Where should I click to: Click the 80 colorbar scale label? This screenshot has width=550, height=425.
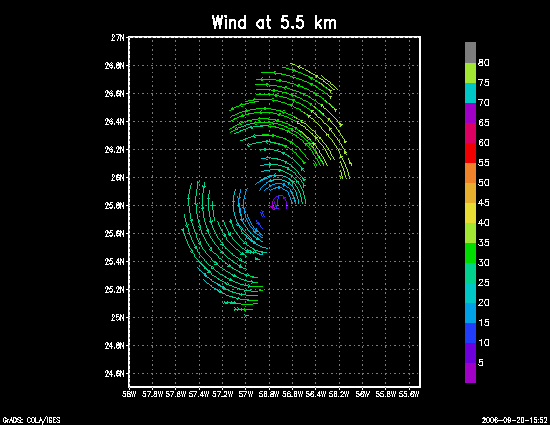click(484, 63)
